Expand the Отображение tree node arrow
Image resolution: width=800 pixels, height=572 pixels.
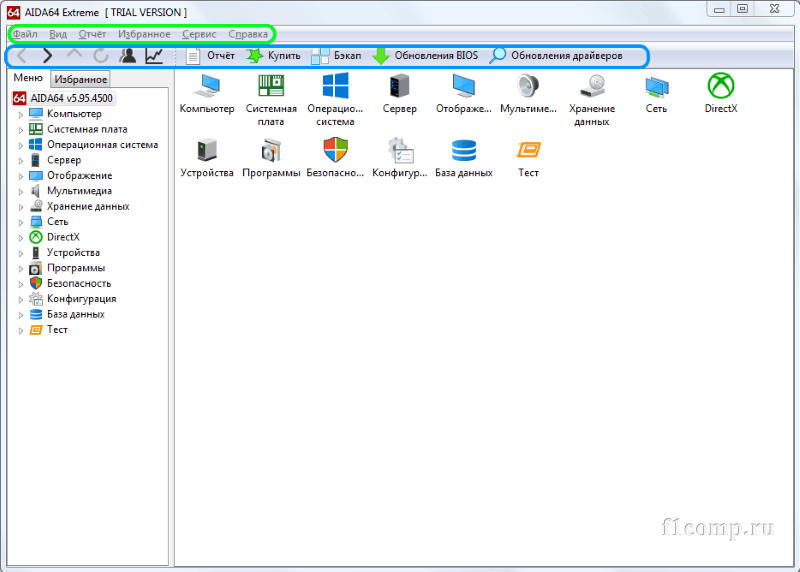pos(21,177)
